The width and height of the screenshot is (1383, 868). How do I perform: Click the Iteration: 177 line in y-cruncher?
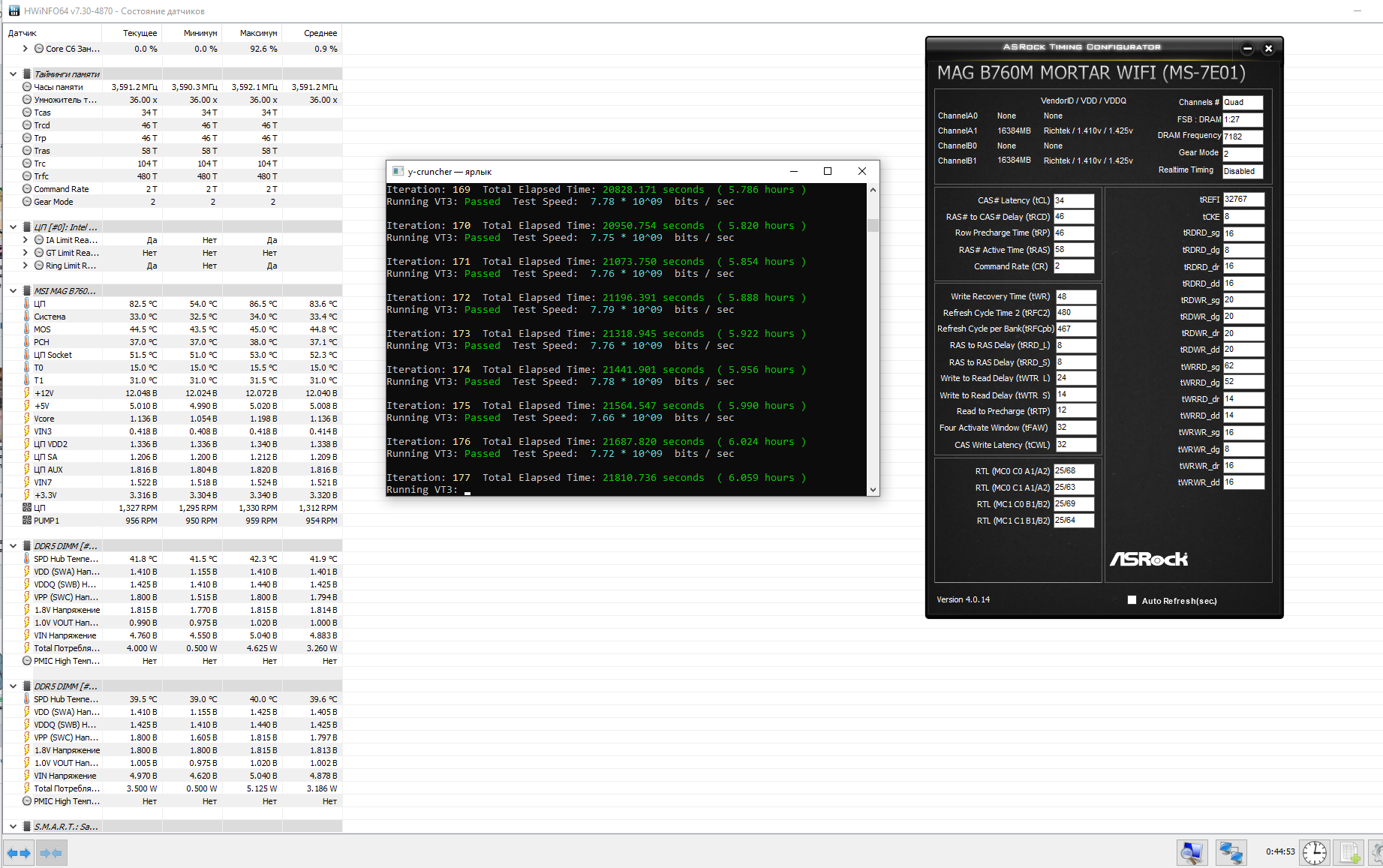(x=597, y=478)
